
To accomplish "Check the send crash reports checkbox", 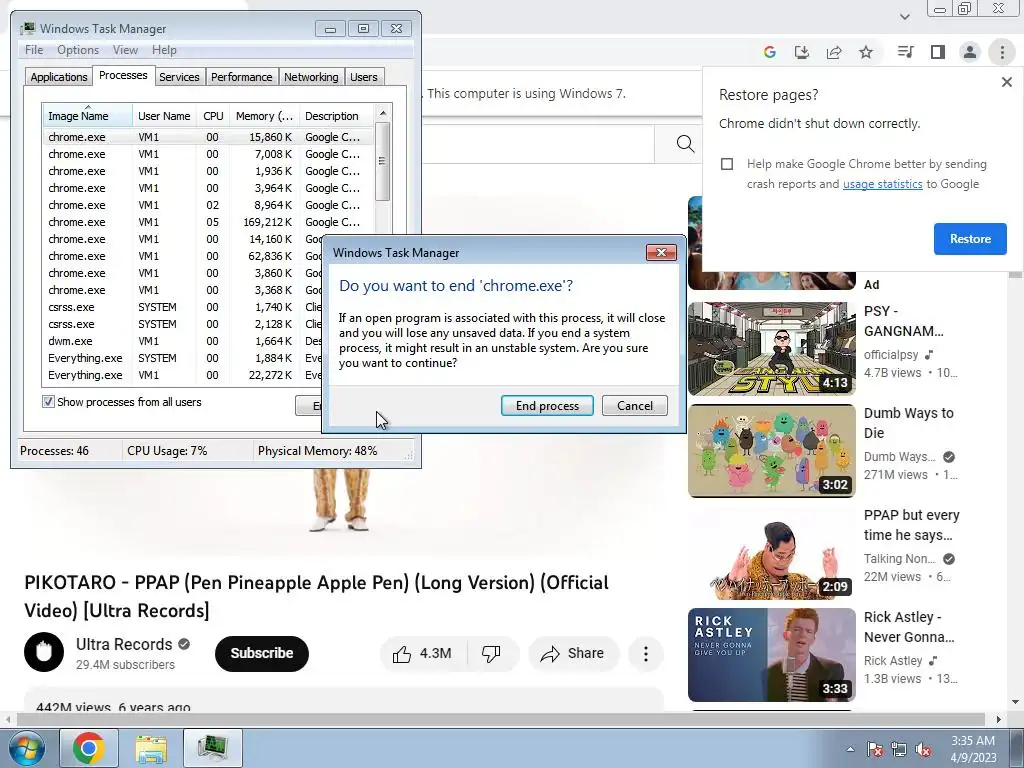I will point(727,164).
